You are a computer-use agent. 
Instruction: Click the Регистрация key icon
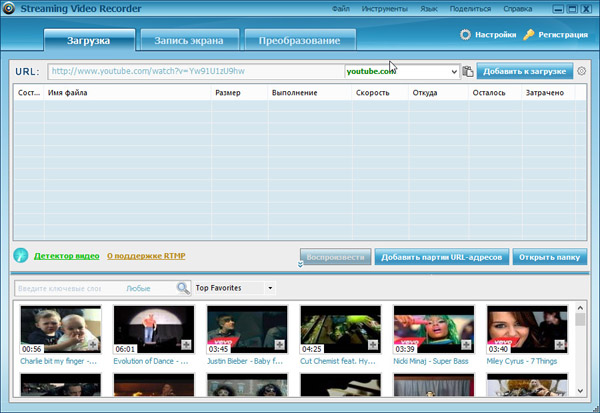tap(529, 35)
